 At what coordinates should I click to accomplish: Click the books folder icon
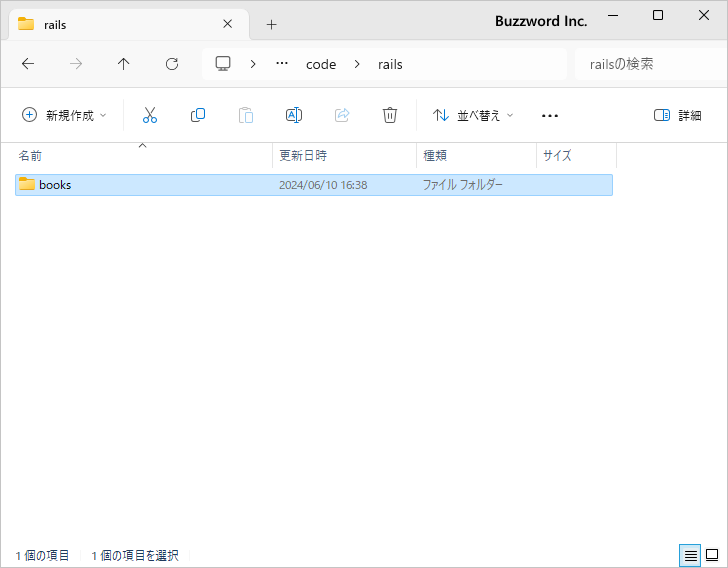[x=27, y=184]
